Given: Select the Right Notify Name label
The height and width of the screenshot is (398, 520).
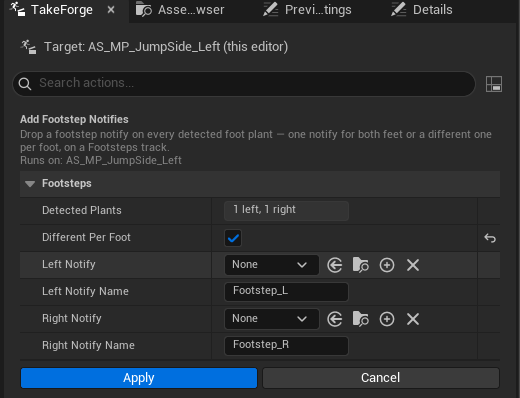Looking at the screenshot, I should point(88,346).
